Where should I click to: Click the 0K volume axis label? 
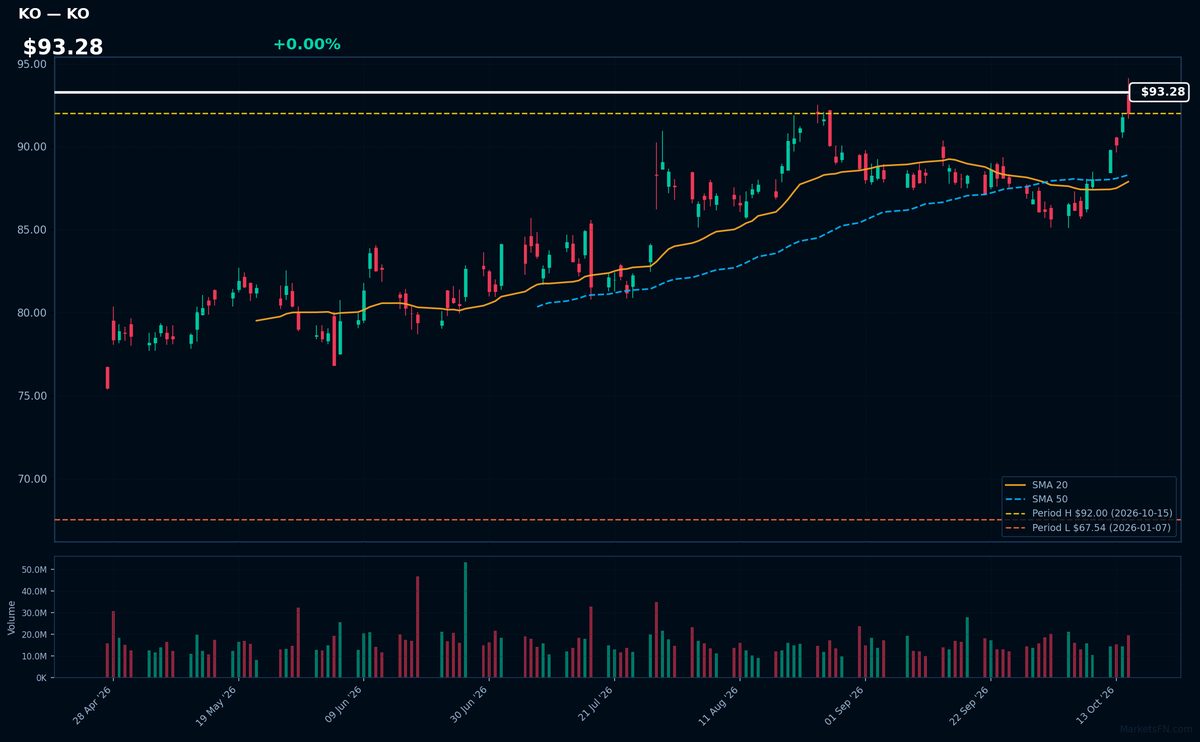coord(41,678)
